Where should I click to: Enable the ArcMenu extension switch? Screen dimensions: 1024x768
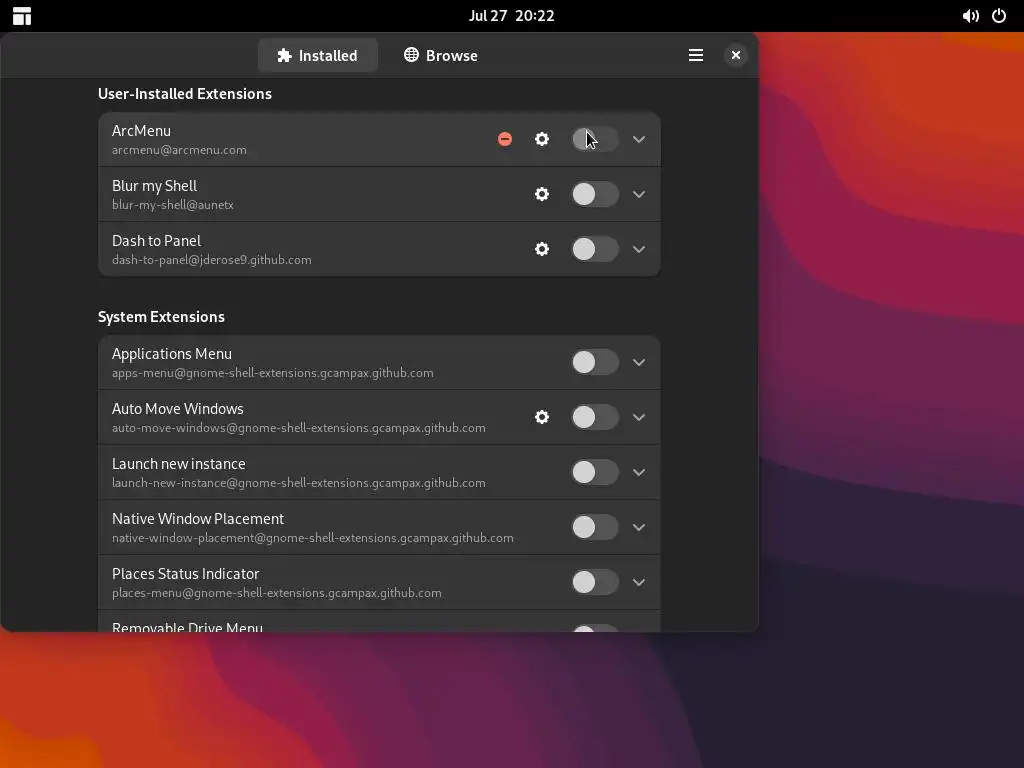(595, 139)
